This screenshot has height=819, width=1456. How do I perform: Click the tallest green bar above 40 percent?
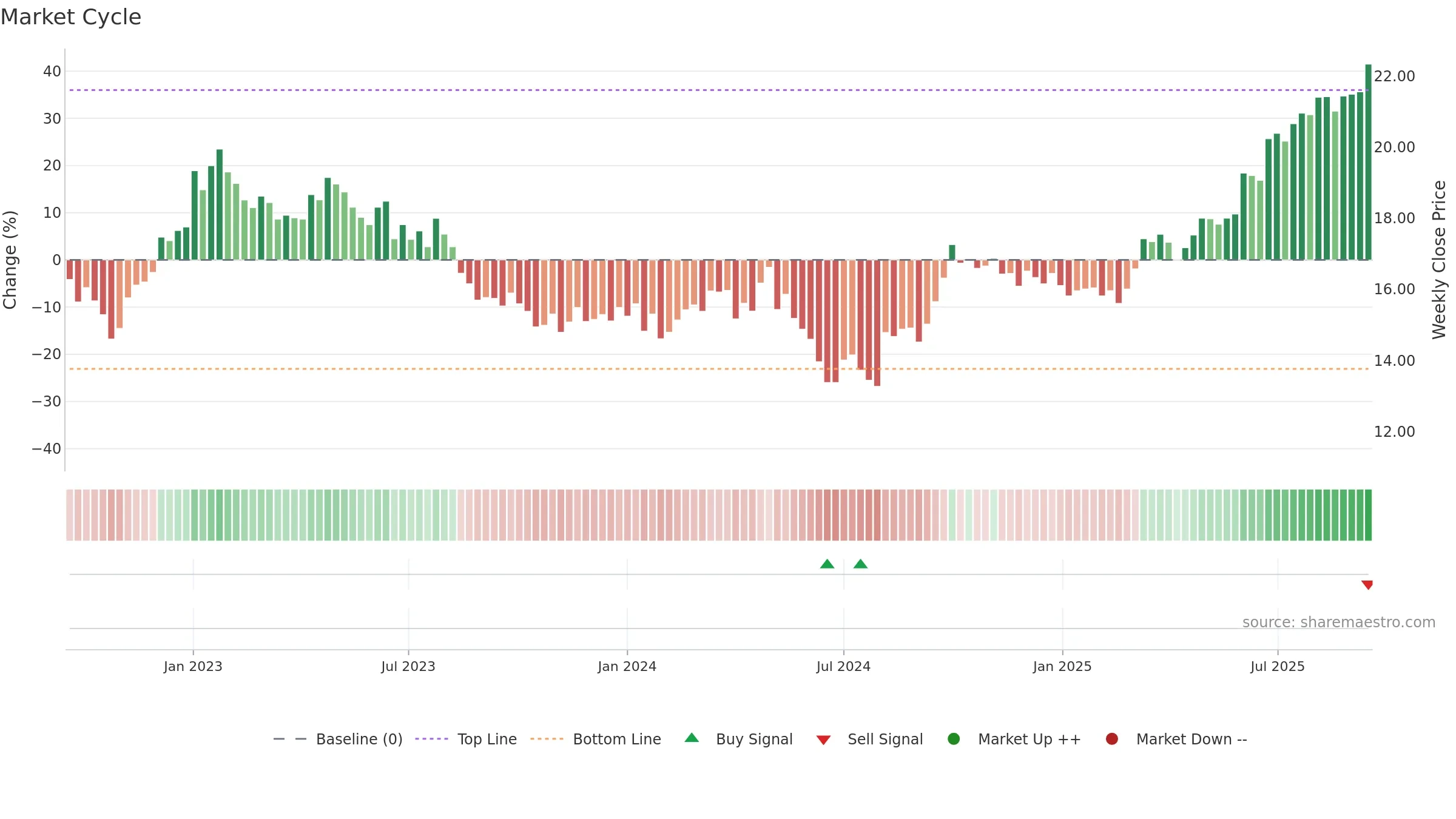click(x=1368, y=162)
